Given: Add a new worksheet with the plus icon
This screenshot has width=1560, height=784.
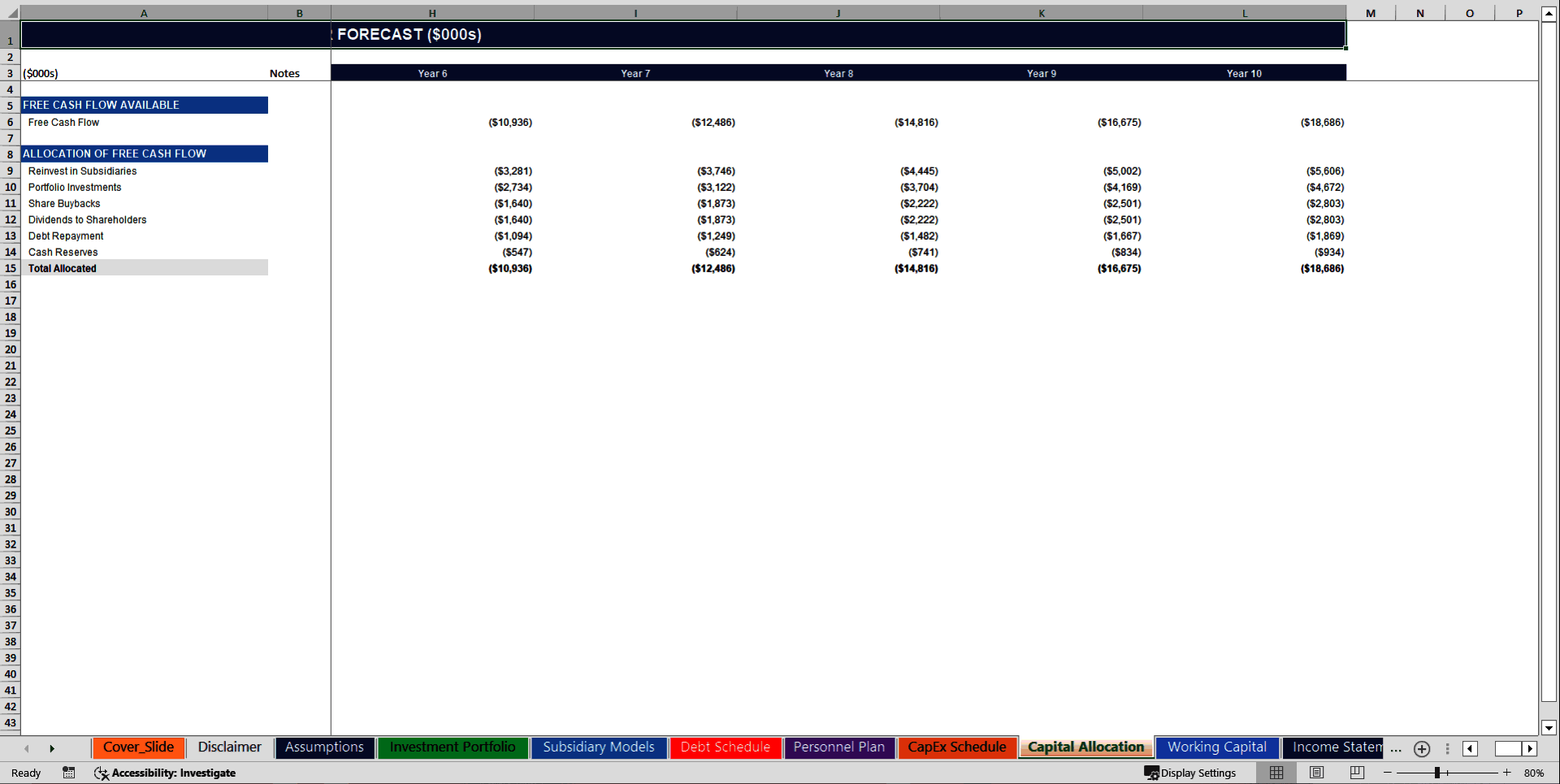Looking at the screenshot, I should pos(1422,748).
